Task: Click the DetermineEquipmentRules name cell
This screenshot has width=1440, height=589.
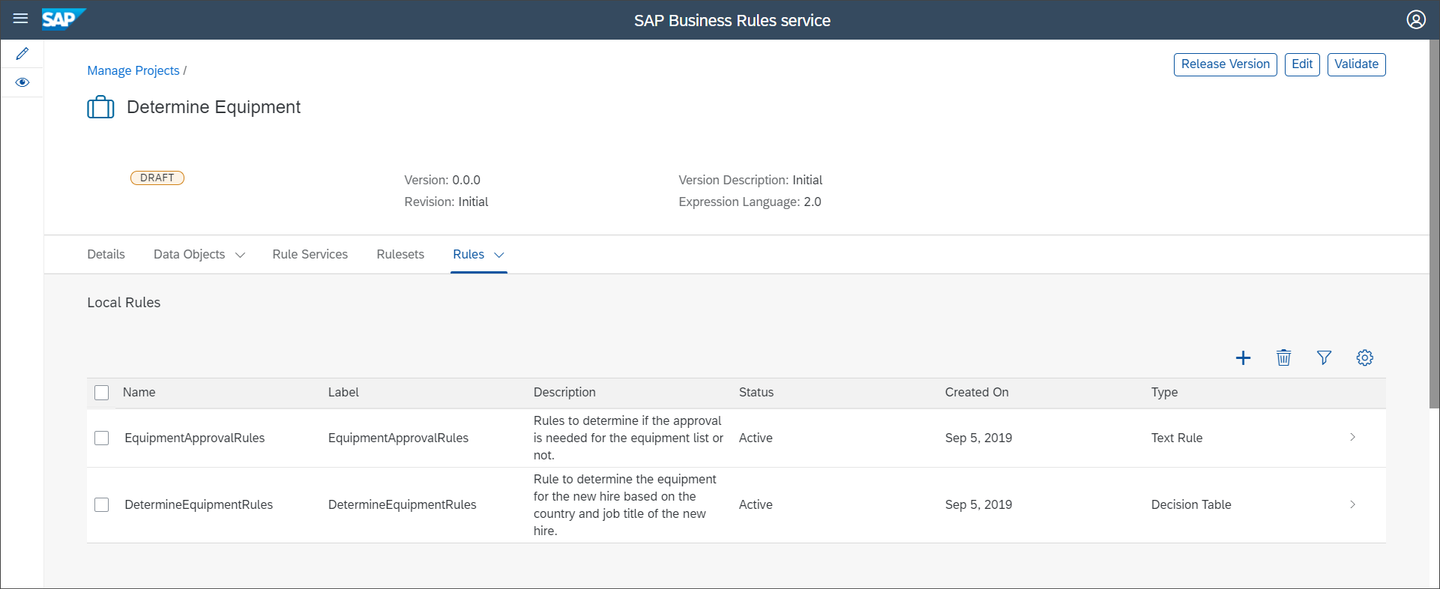Action: click(198, 505)
